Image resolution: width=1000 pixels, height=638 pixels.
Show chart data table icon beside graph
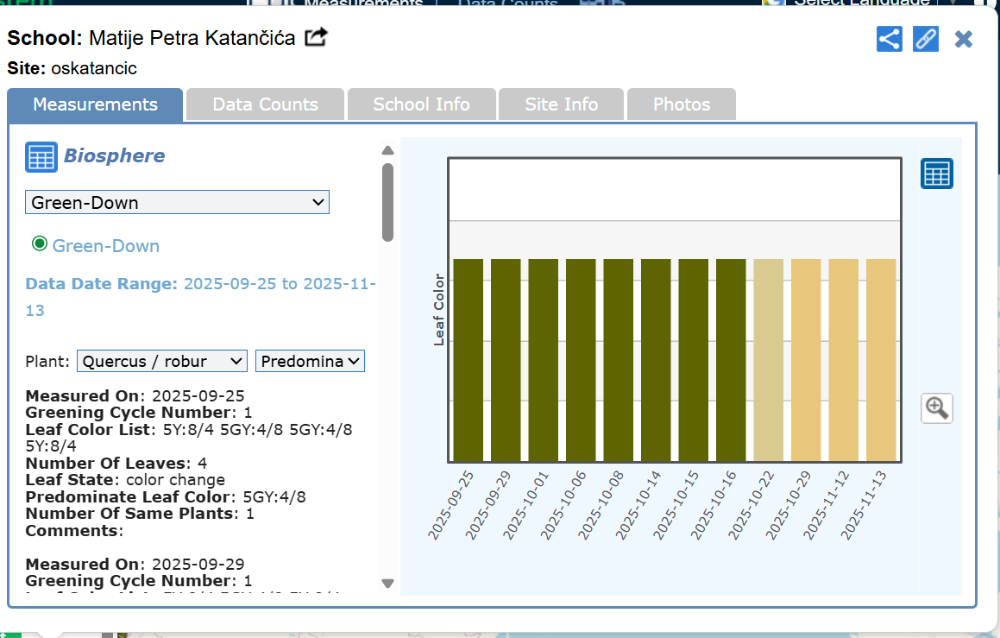937,174
